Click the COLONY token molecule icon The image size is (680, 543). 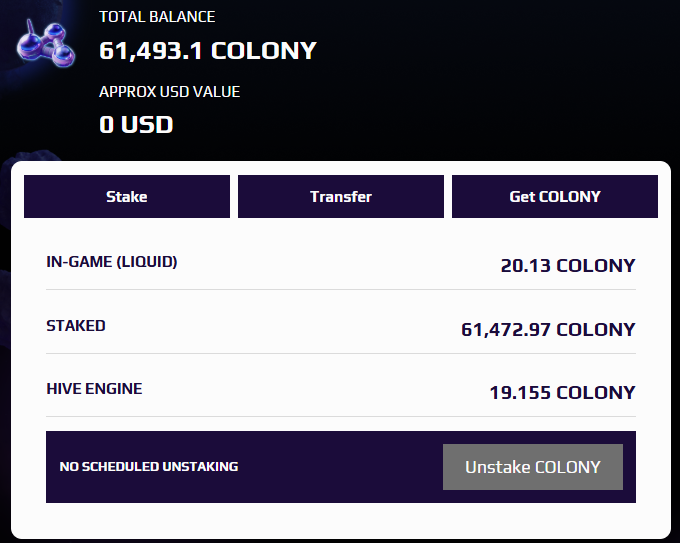46,43
